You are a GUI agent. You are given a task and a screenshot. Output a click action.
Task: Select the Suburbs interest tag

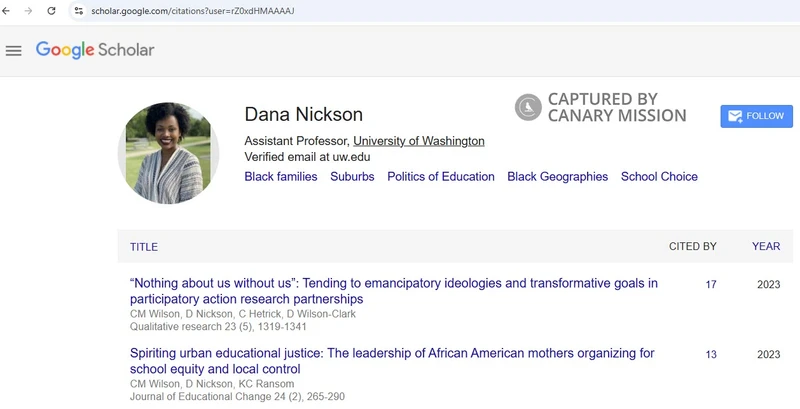pos(352,176)
